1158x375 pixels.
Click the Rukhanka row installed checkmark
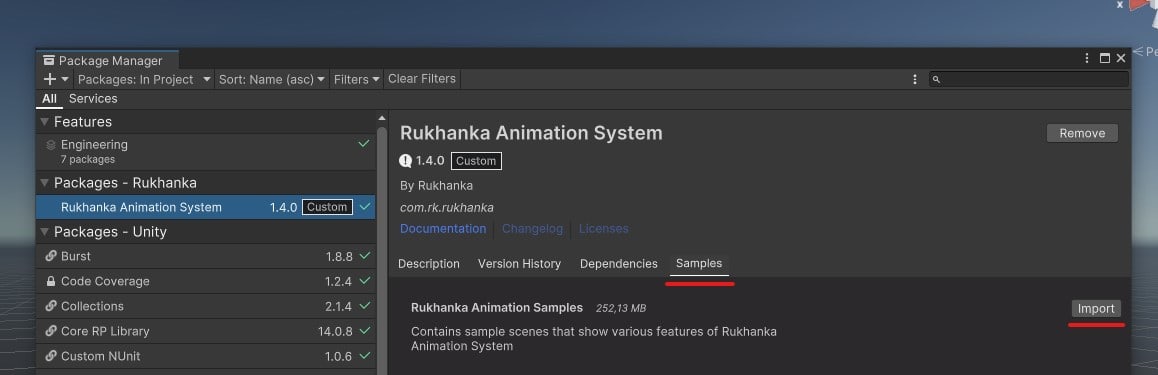[x=364, y=207]
